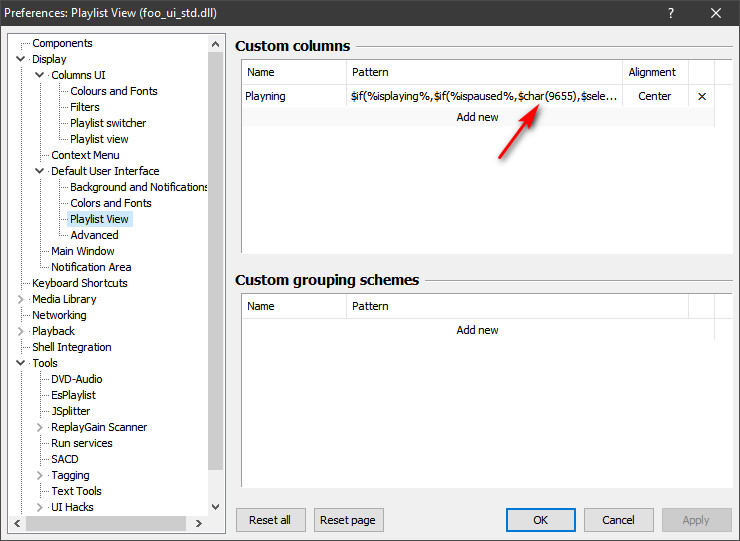Click the Reset page button
Viewport: 740px width, 541px height.
coord(349,520)
